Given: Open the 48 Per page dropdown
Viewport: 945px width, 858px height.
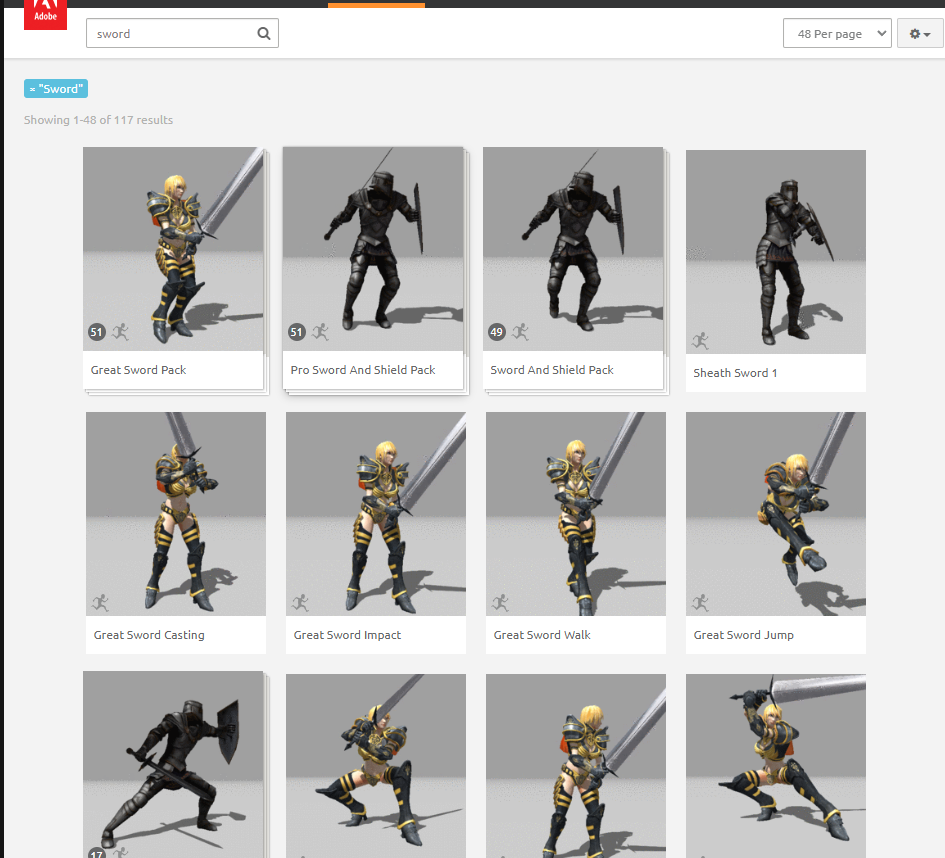Looking at the screenshot, I should [x=837, y=33].
